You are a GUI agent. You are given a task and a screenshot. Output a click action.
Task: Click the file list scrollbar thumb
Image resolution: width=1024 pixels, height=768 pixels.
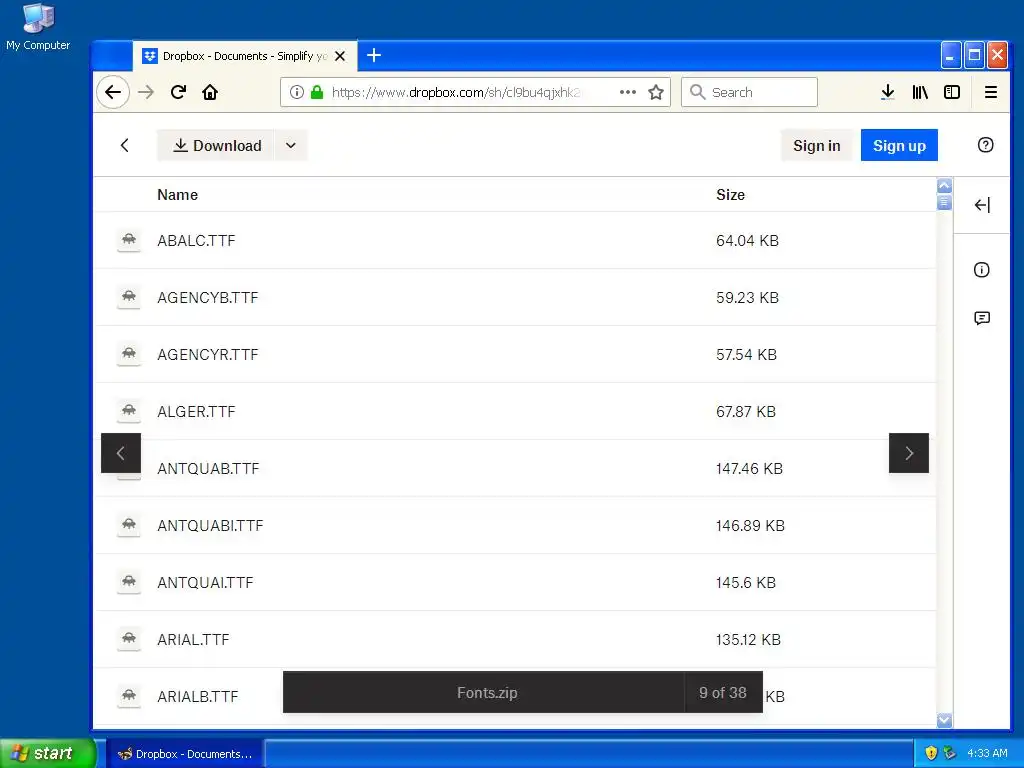(944, 202)
